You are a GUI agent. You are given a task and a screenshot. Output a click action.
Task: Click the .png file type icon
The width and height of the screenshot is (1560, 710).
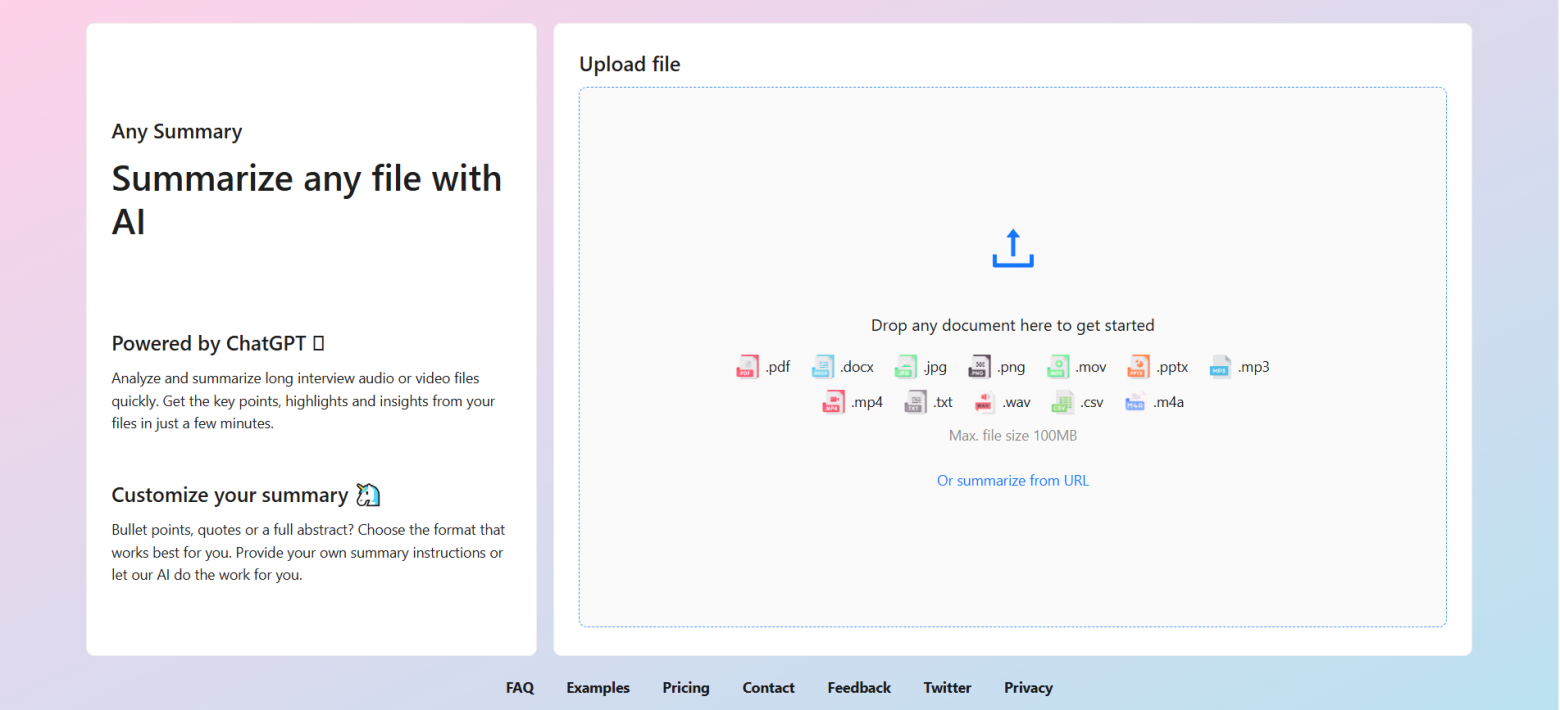[980, 367]
